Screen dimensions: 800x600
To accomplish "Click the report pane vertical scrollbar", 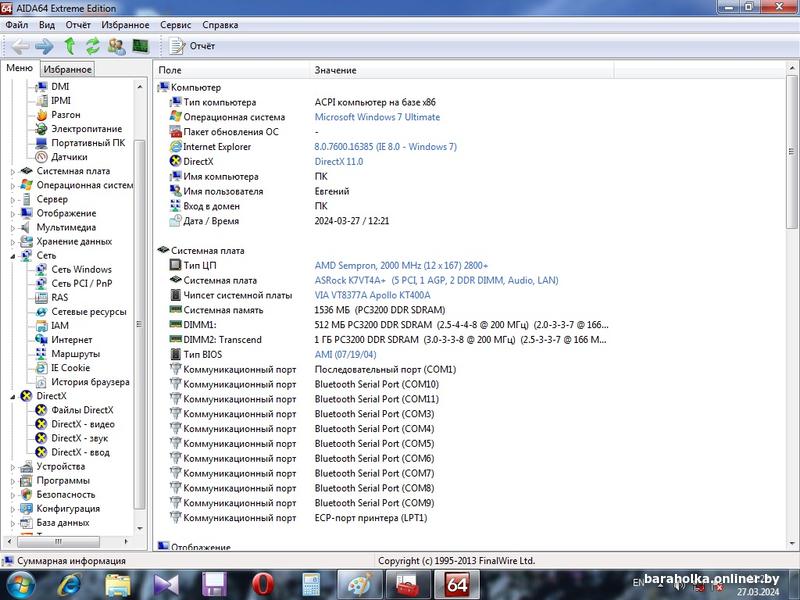I will point(791,152).
